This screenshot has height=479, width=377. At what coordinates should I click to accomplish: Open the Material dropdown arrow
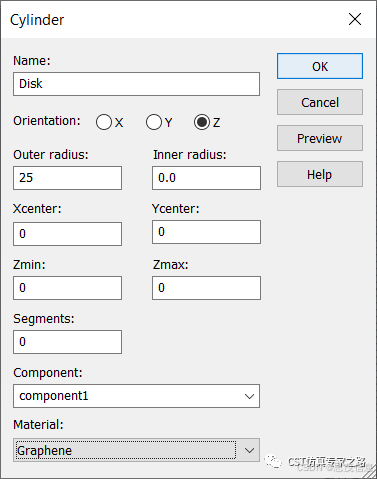point(249,450)
